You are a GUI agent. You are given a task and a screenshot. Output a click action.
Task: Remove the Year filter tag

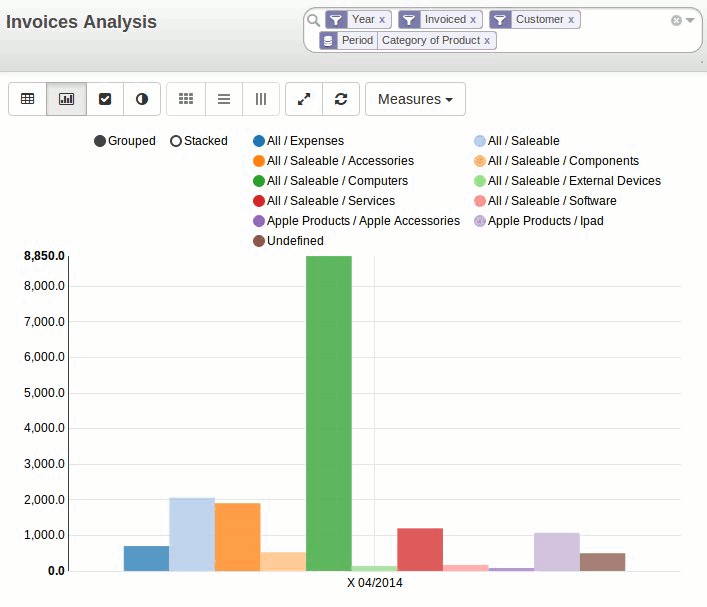[382, 20]
